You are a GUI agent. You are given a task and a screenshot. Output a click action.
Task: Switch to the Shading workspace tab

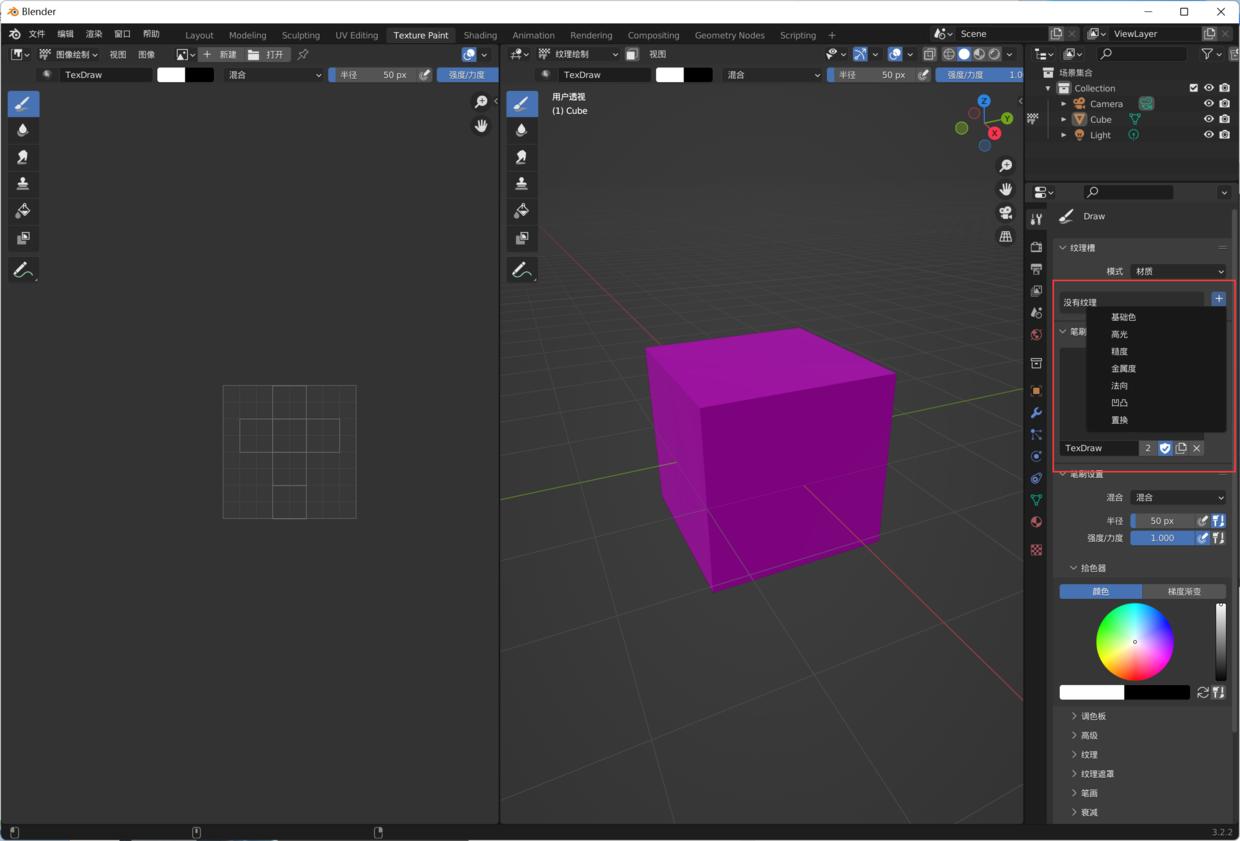coord(480,34)
